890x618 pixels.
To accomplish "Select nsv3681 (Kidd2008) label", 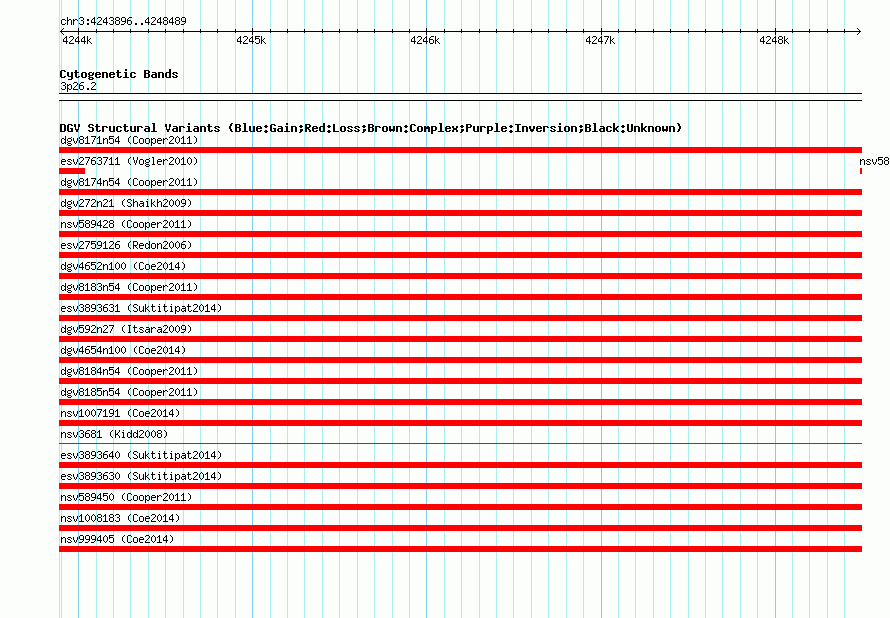I will 114,434.
